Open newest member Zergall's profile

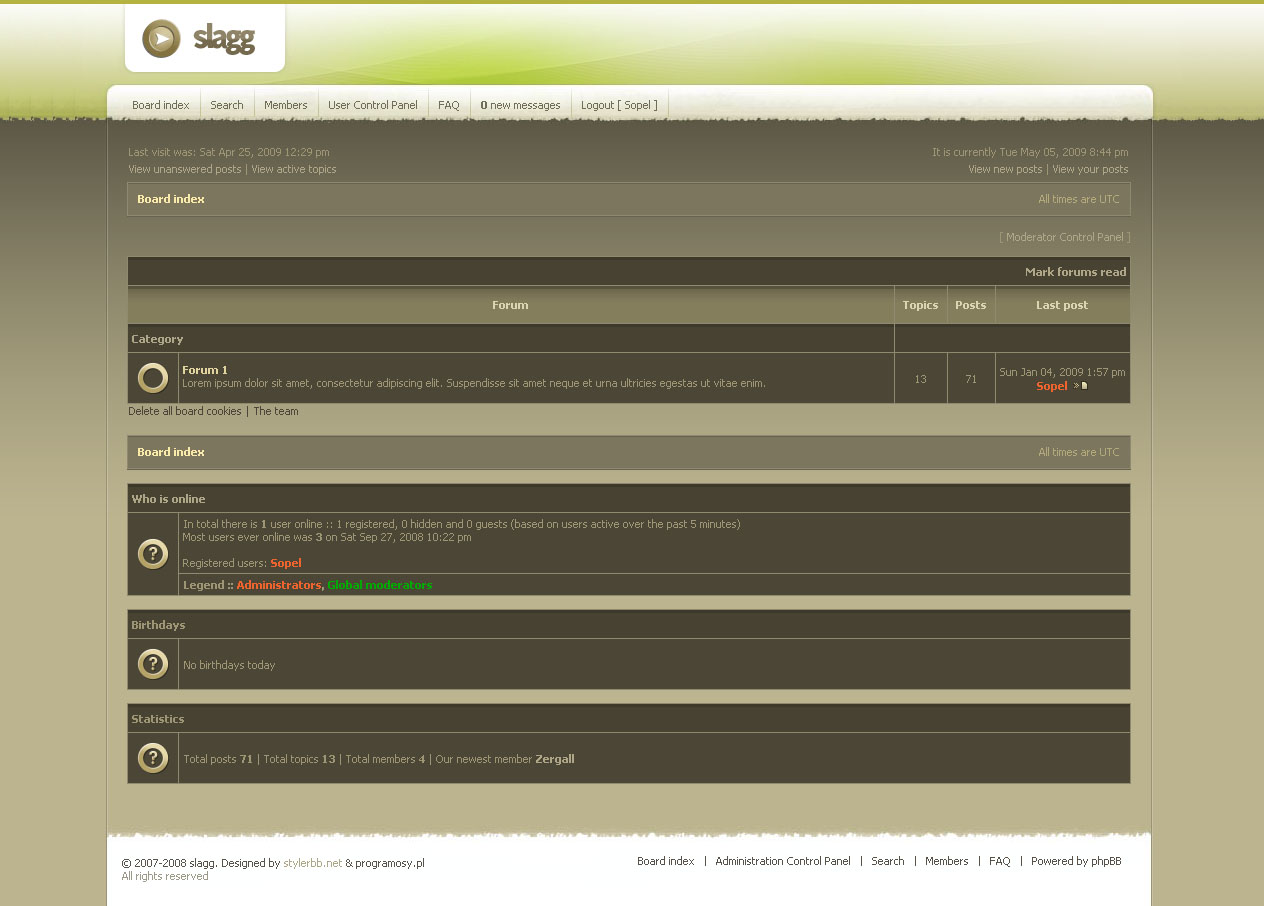pos(555,759)
